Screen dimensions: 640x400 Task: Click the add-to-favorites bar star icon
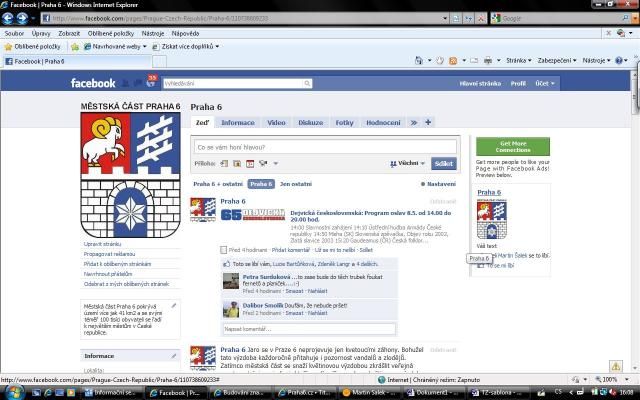pos(75,47)
